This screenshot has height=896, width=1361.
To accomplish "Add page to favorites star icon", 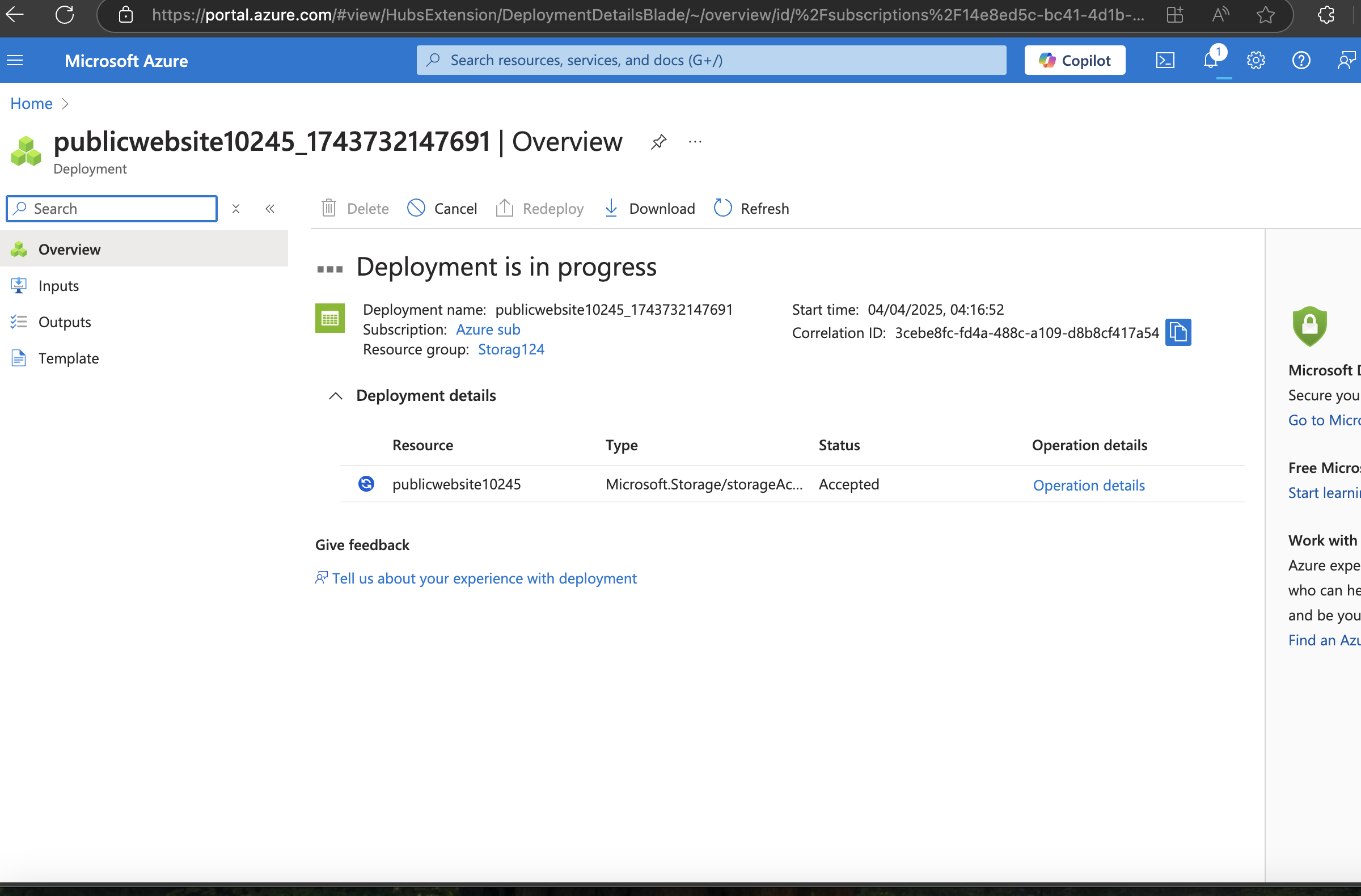I will click(1266, 15).
